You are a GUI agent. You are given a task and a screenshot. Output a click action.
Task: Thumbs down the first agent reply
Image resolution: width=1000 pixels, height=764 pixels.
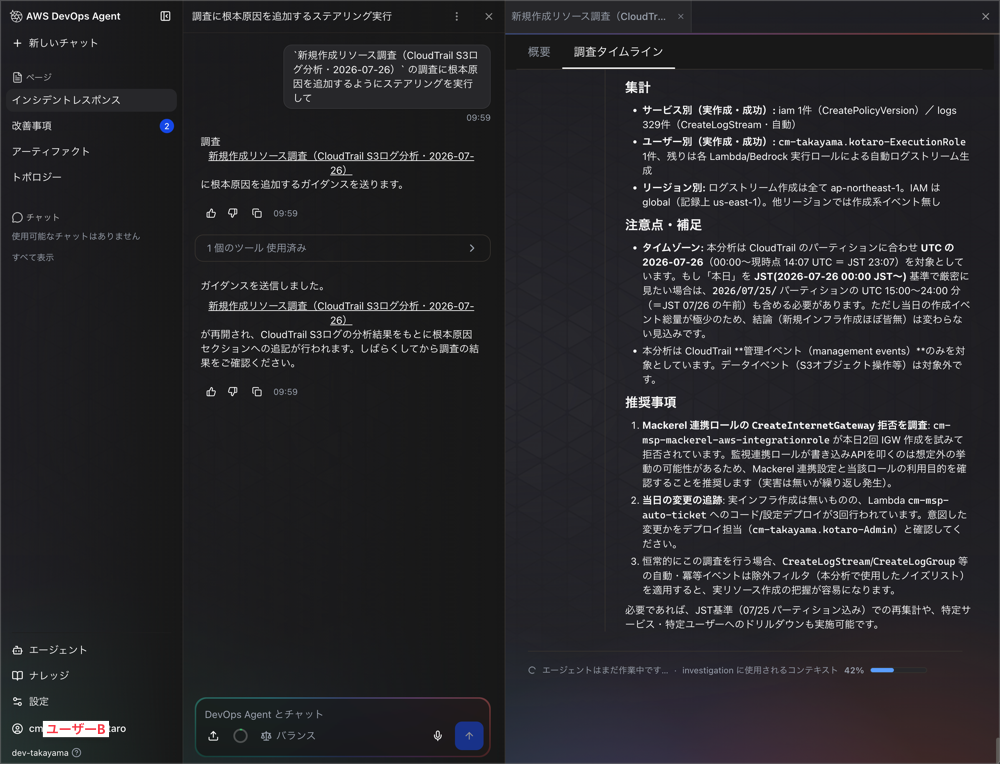pos(233,213)
